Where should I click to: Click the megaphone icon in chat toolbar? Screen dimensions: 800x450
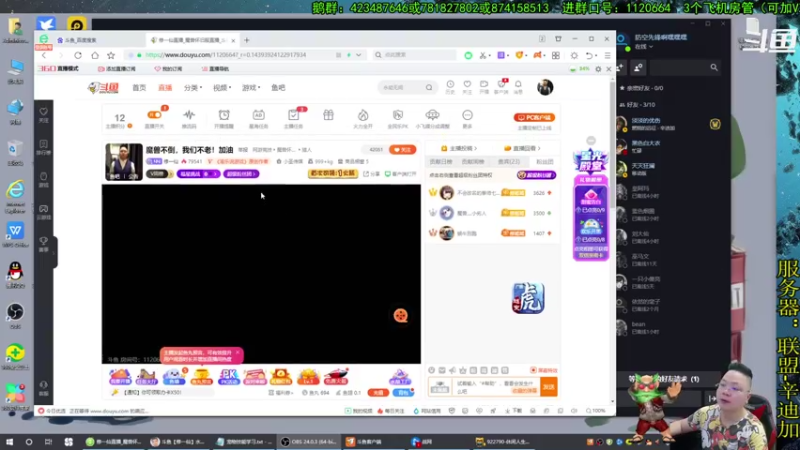453,370
